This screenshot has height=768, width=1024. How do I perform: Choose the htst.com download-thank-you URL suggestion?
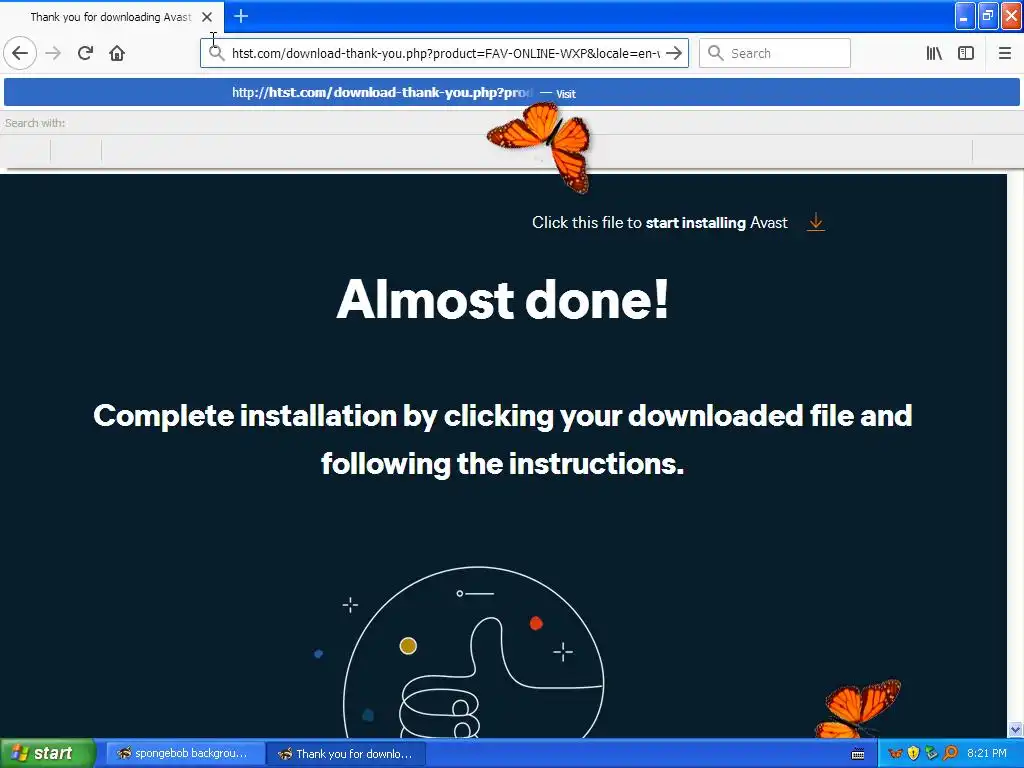click(511, 92)
